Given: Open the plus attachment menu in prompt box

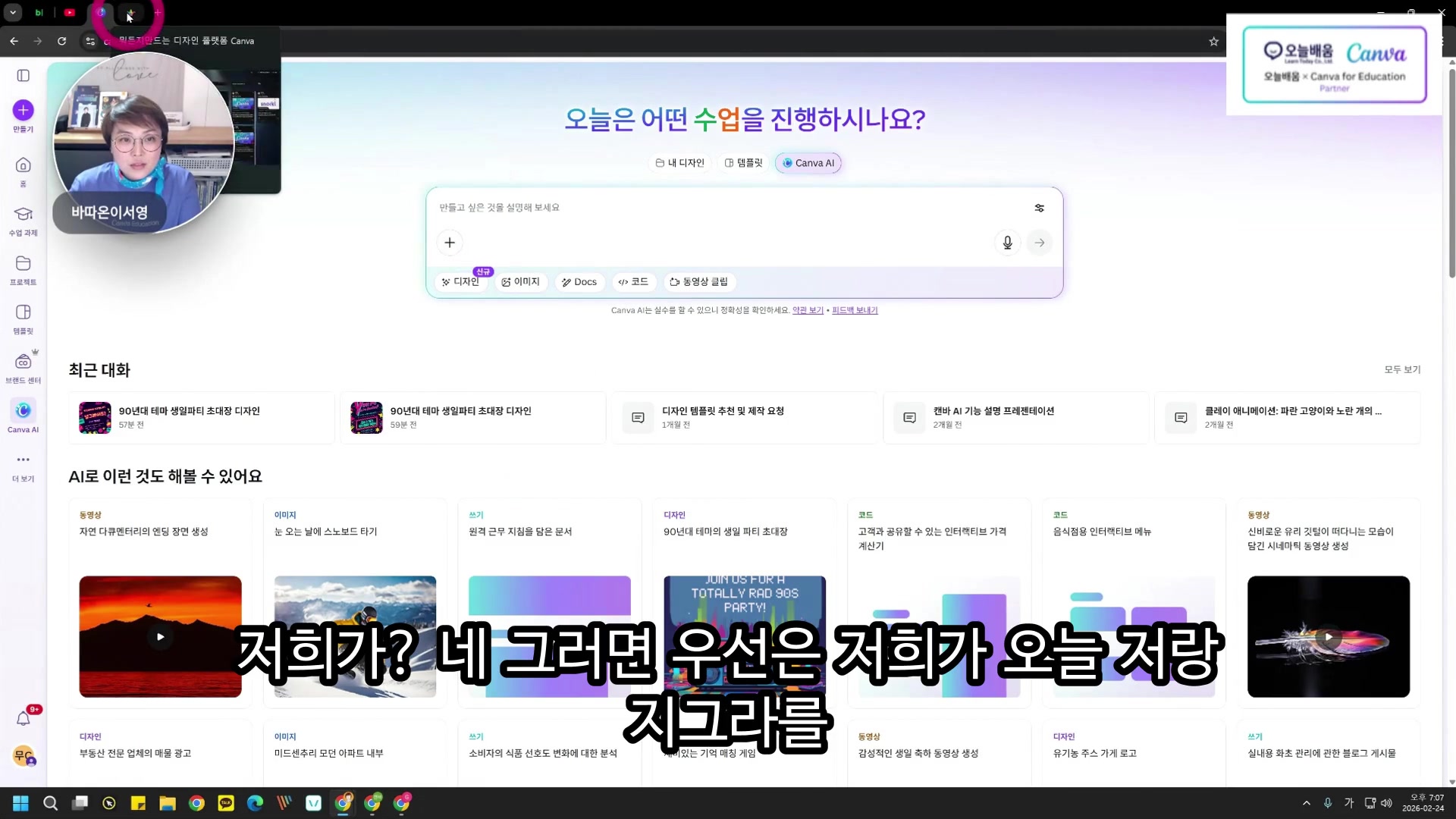Looking at the screenshot, I should click(450, 243).
